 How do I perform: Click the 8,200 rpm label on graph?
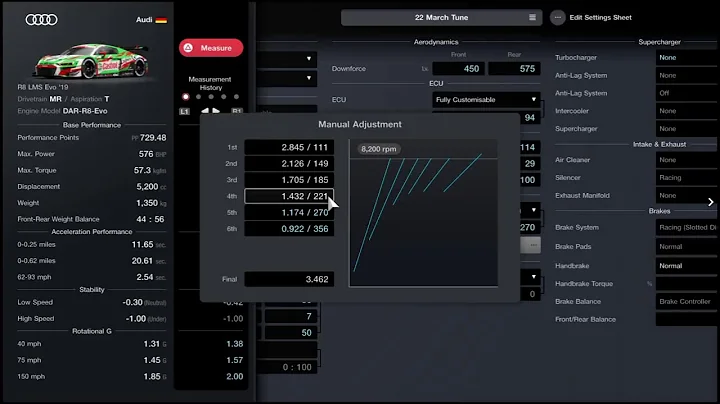click(x=378, y=149)
